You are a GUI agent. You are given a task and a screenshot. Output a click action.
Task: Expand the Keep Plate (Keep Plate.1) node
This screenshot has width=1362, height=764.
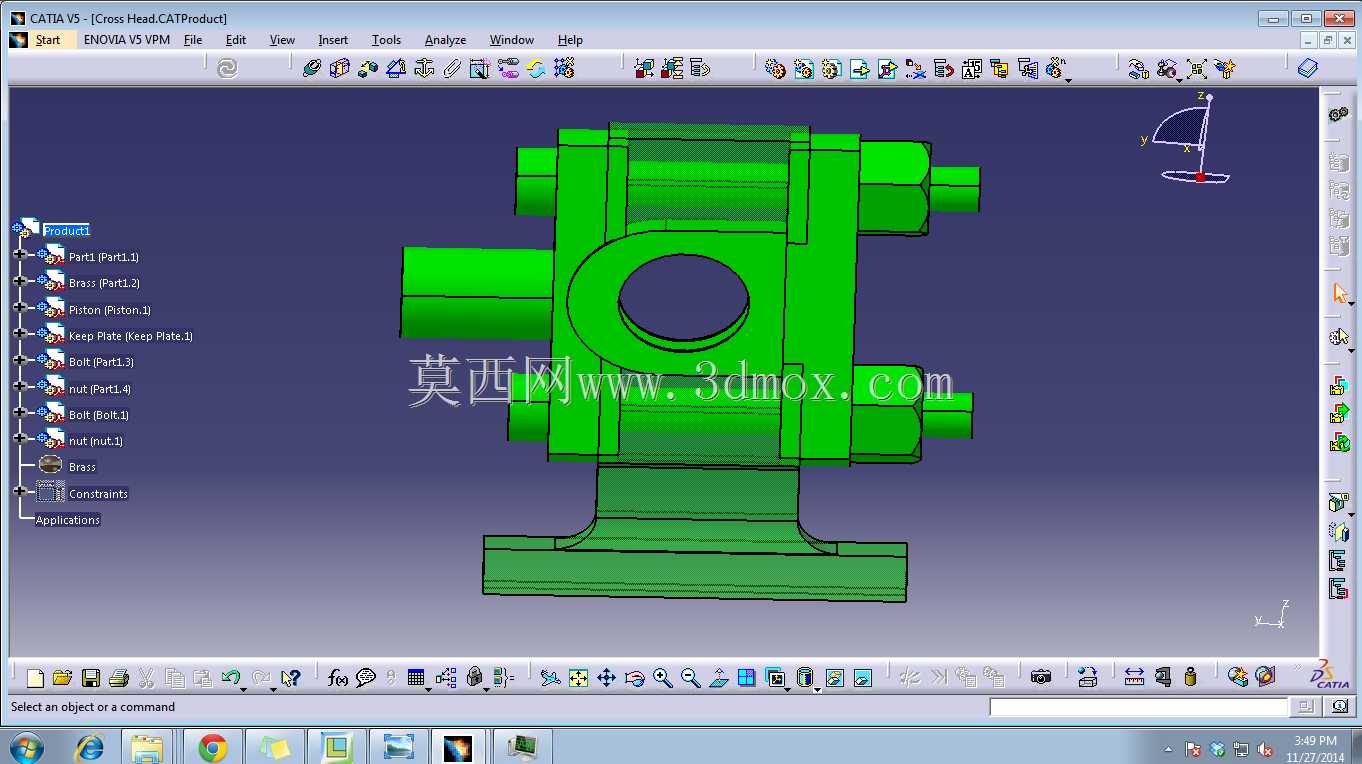(x=19, y=334)
